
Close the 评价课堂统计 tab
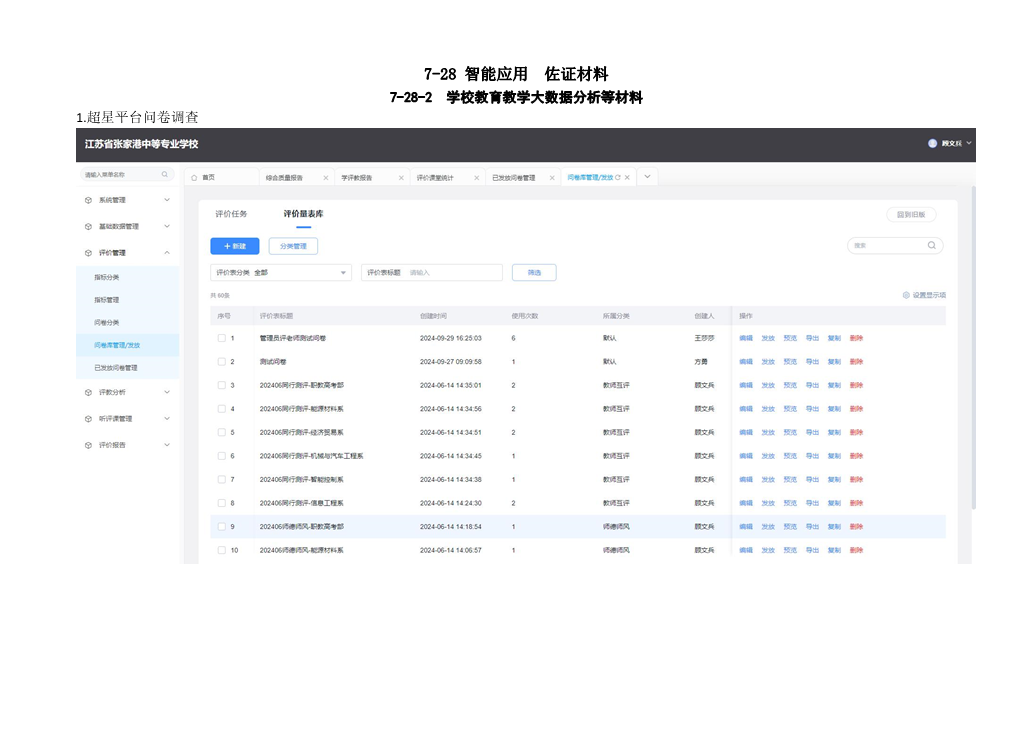pos(476,178)
